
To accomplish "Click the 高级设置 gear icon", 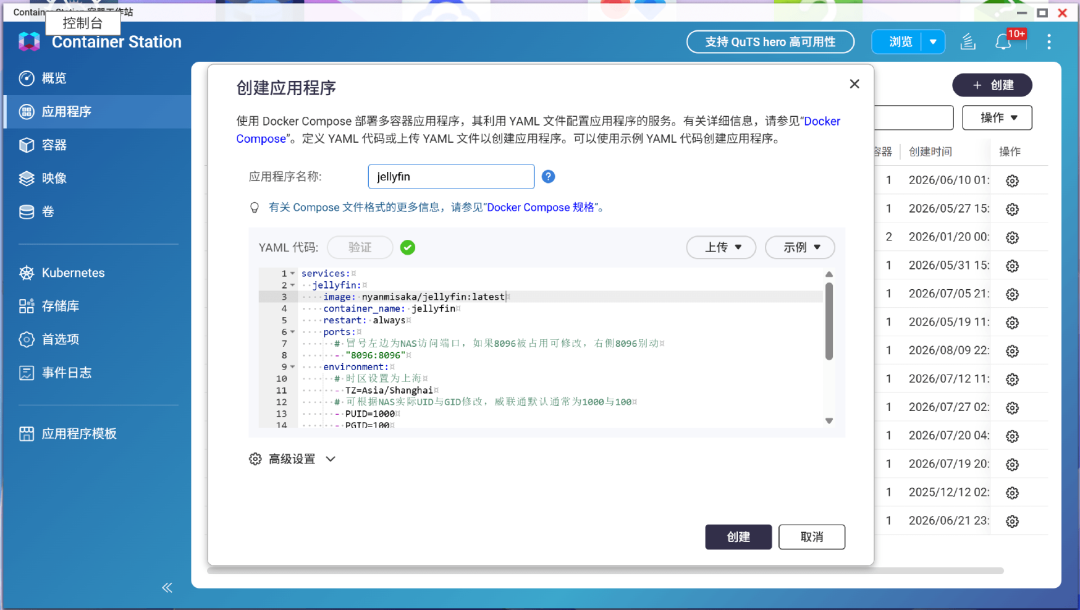I will click(x=255, y=459).
